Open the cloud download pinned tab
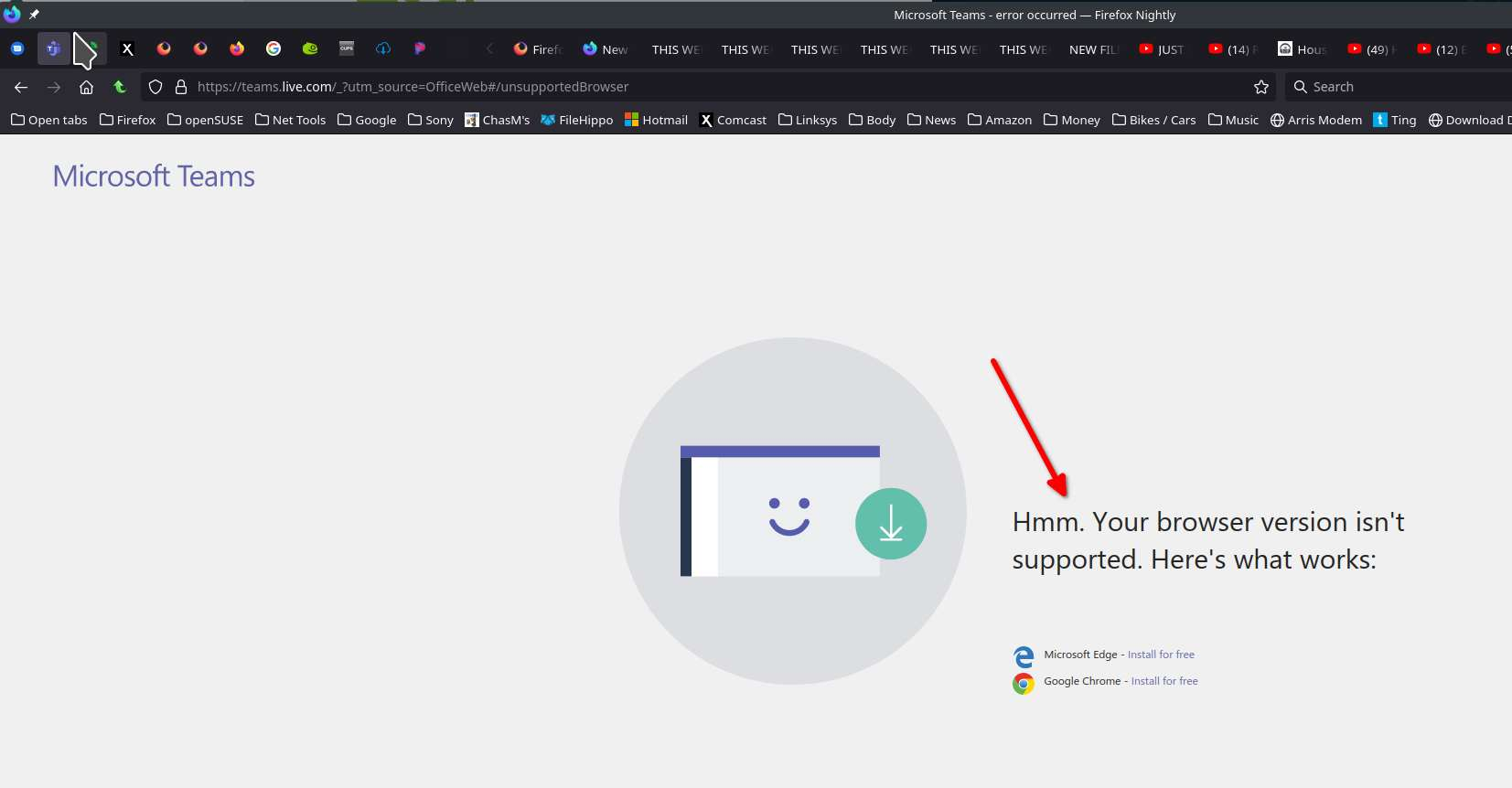The height and width of the screenshot is (788, 1512). tap(383, 48)
